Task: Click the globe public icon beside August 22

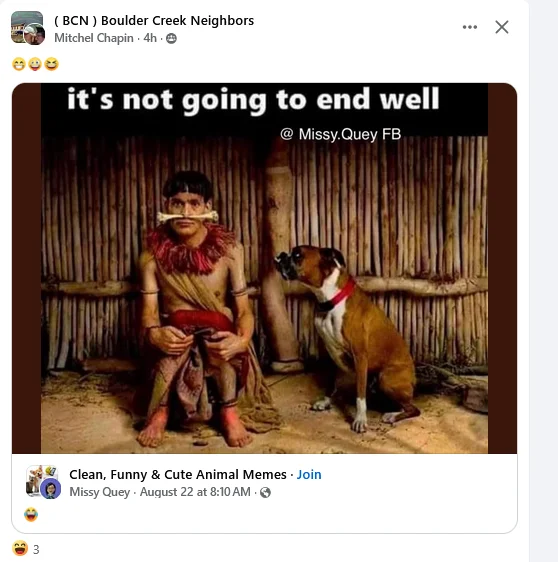Action: [265, 492]
